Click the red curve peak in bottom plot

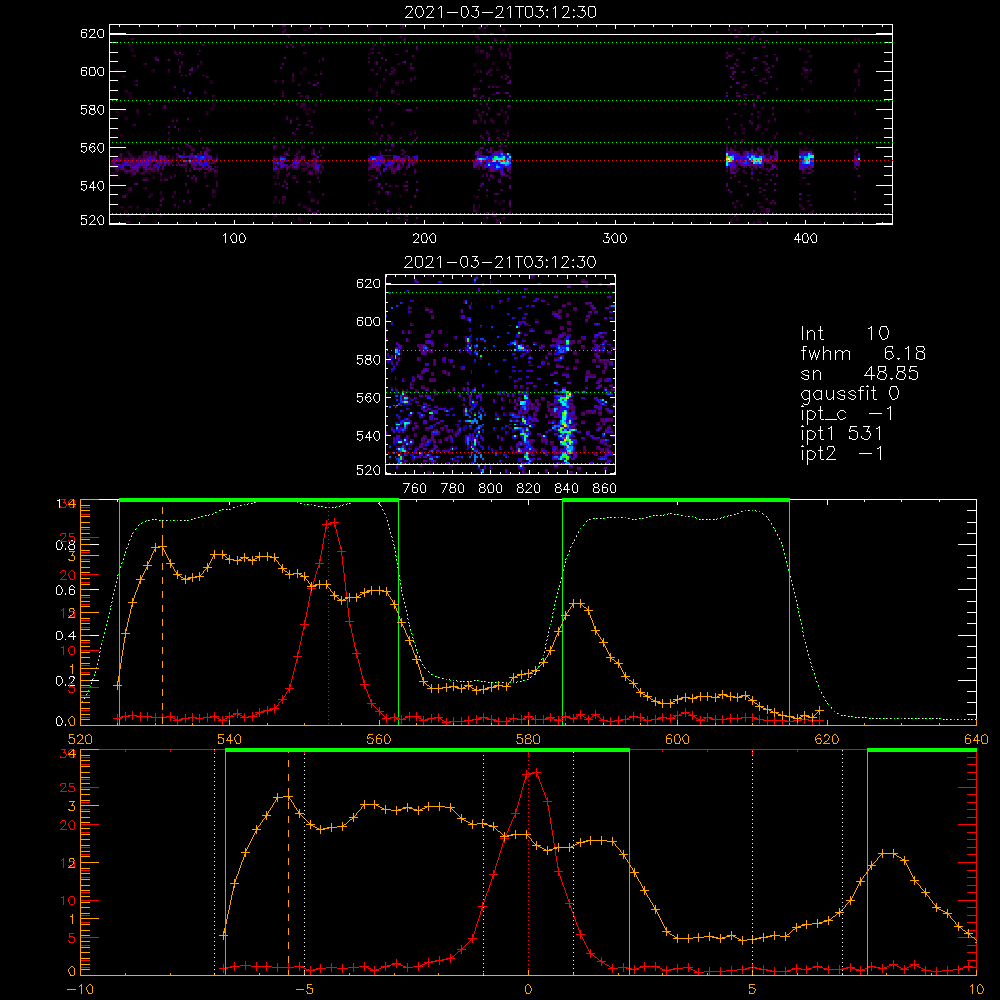[532, 772]
